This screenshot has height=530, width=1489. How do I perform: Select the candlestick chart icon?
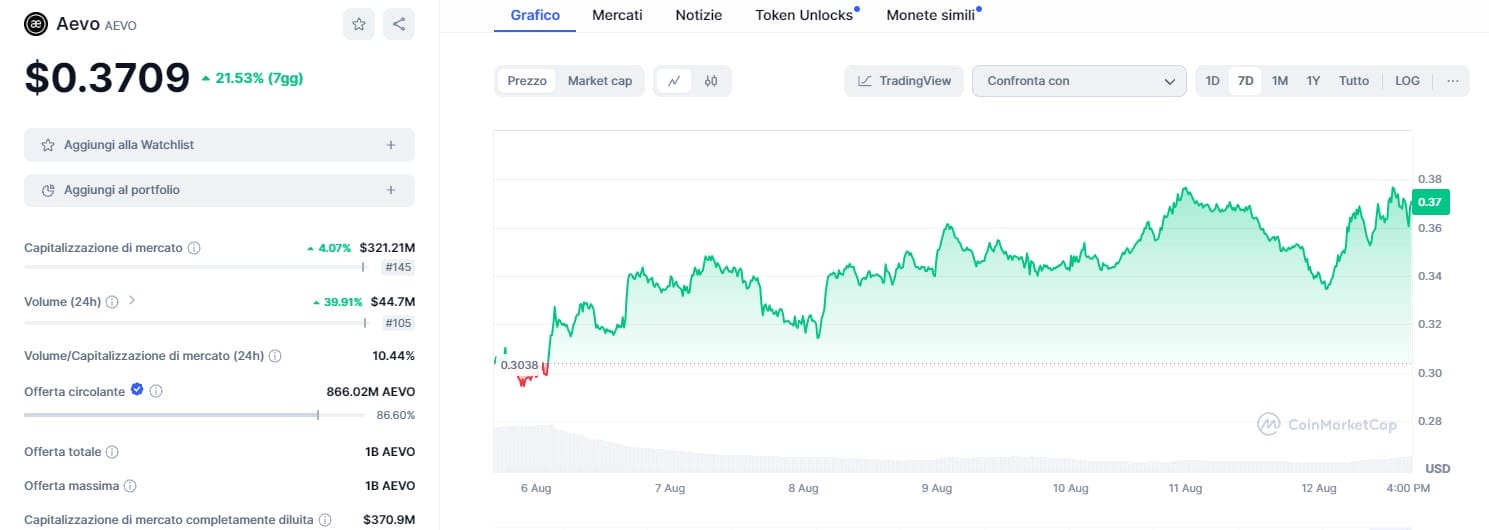[x=711, y=81]
